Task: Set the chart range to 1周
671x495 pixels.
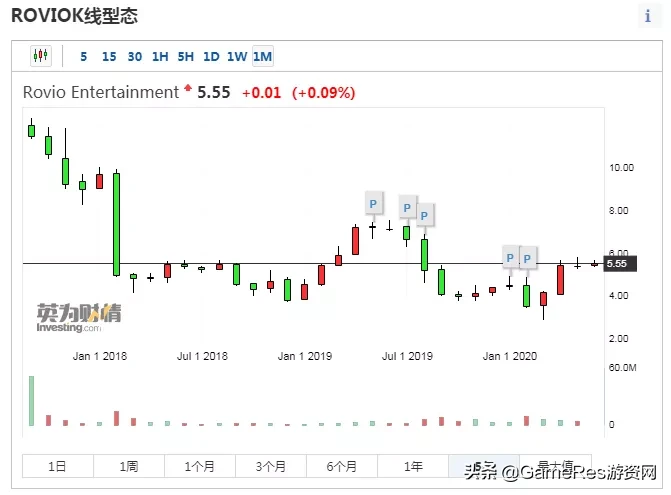Action: point(129,466)
